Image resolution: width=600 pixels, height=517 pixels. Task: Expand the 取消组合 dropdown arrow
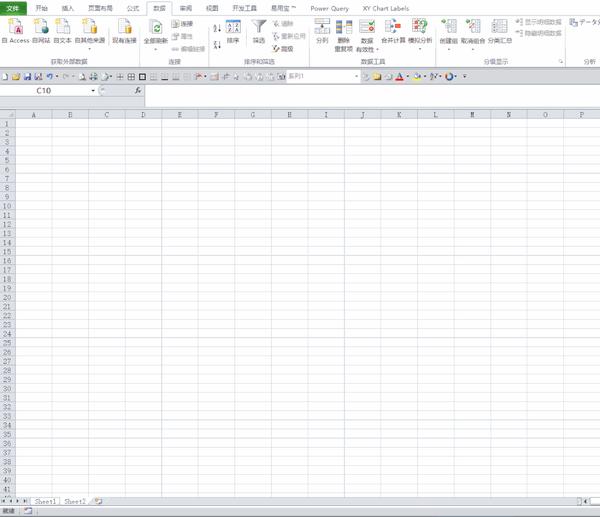point(473,49)
